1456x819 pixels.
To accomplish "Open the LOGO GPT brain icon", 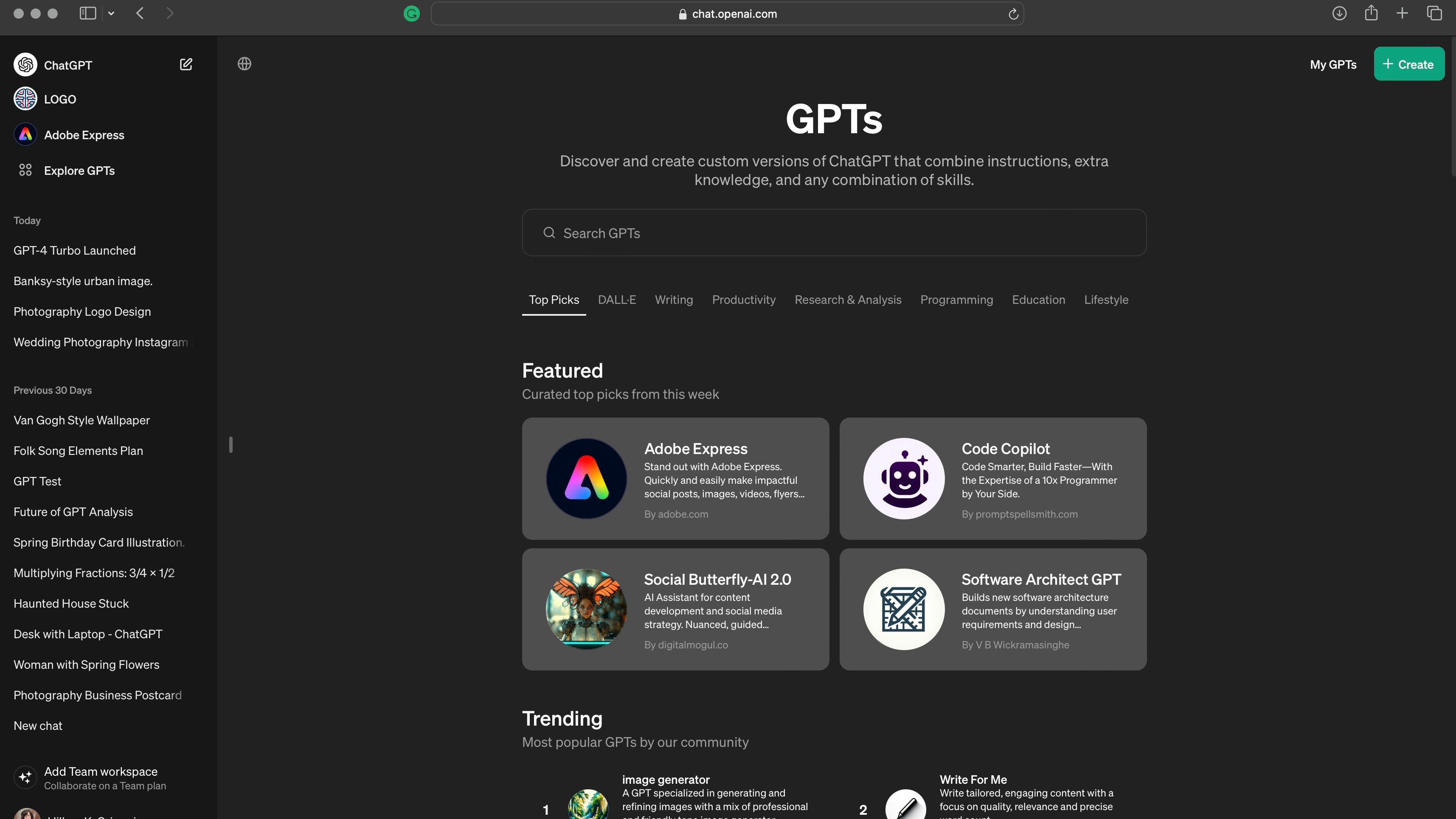I will [x=25, y=99].
